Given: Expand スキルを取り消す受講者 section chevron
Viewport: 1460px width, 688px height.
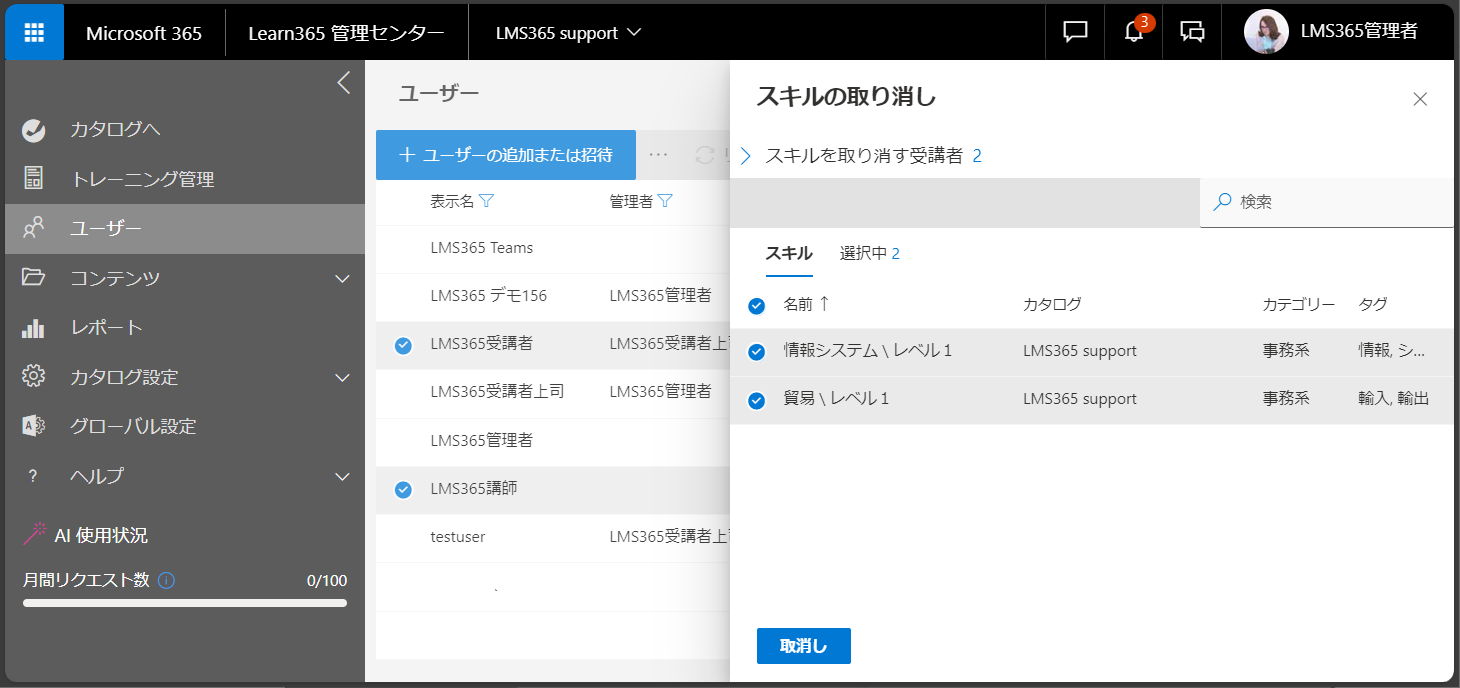Looking at the screenshot, I should [746, 156].
